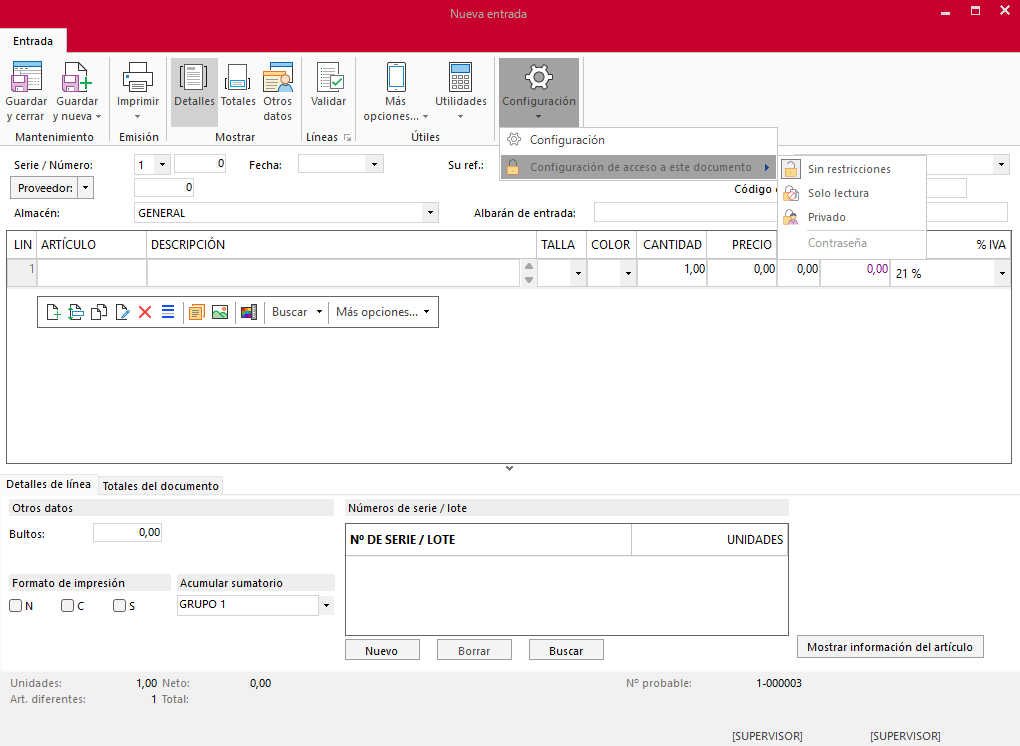Select Configuración in the dropdown menu
1020x746 pixels.
(x=638, y=140)
